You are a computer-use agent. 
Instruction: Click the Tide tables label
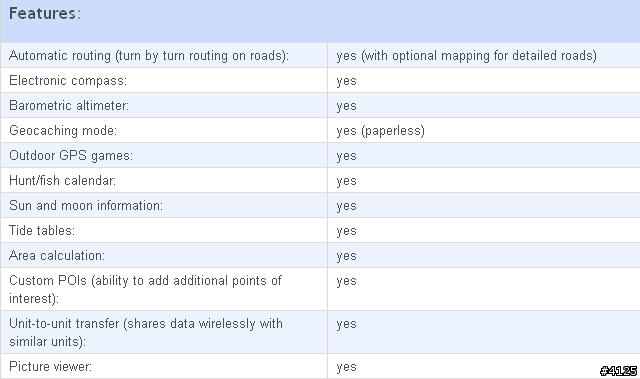42,231
